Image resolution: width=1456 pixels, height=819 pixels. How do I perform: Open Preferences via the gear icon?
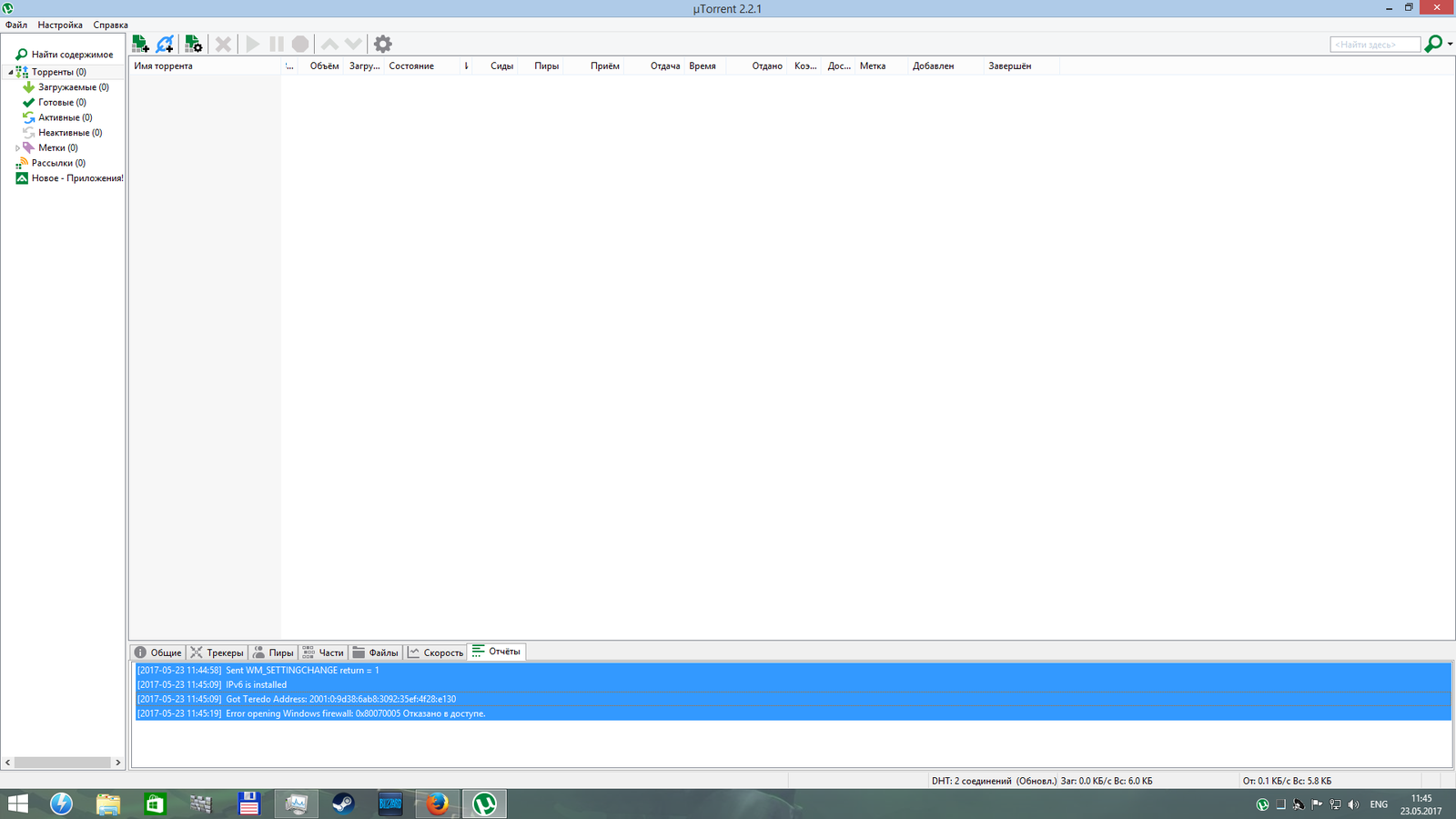point(383,44)
